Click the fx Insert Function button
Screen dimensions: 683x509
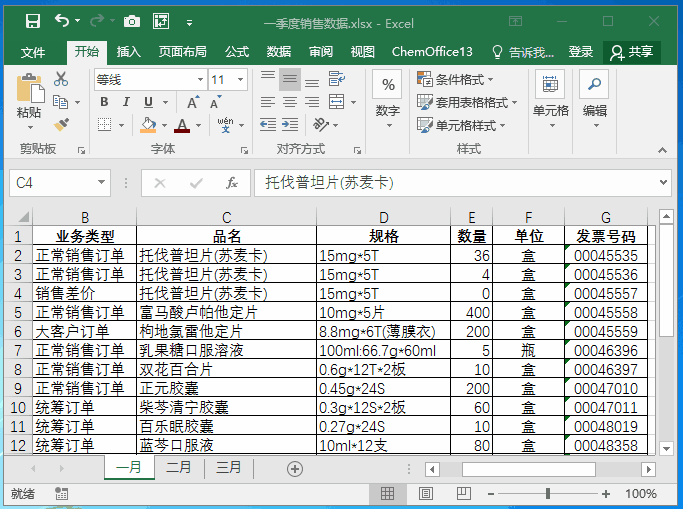point(232,183)
